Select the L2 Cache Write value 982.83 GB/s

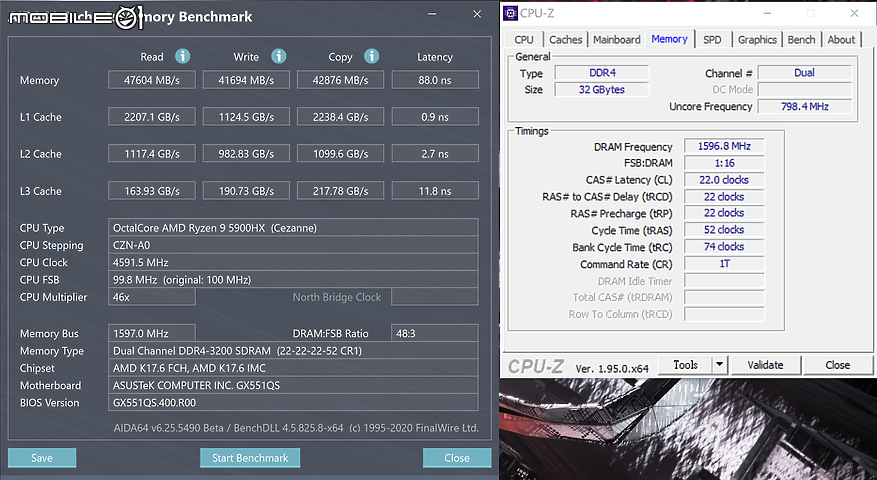[246, 154]
